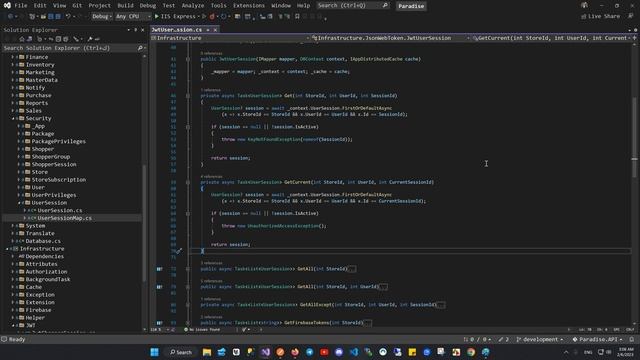Toggle code folding for the GetCurrent method
Screen dimensions: 640x360
[x=188, y=182]
